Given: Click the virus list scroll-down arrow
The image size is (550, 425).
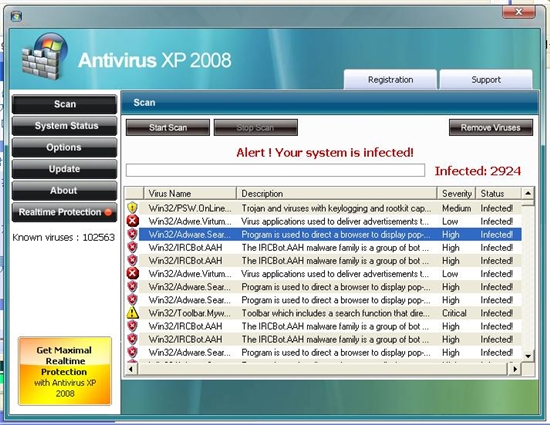Looking at the screenshot, I should pyautogui.click(x=528, y=356).
